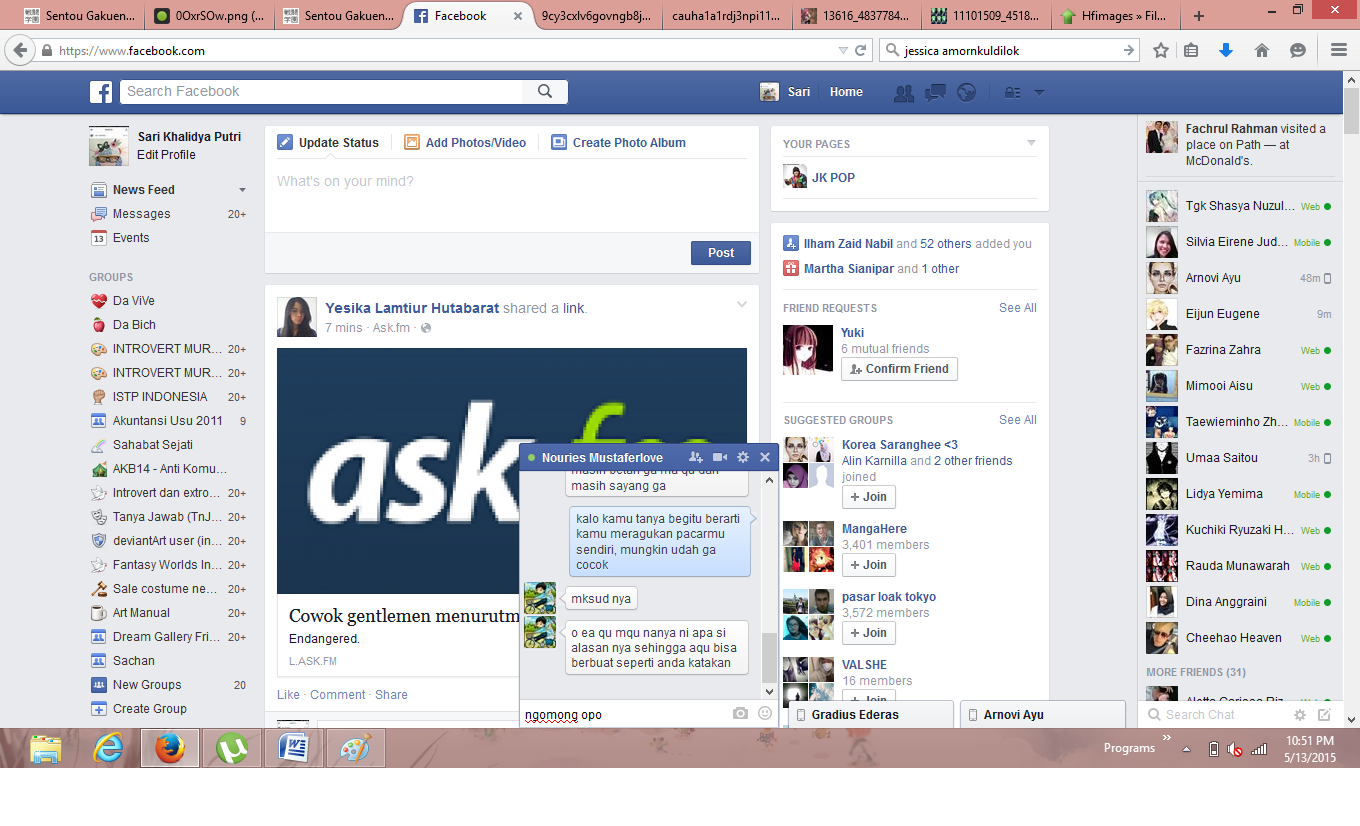Open the post options chevron on Yesika's post
Viewport: 1360px width, 826px height.
pyautogui.click(x=742, y=304)
